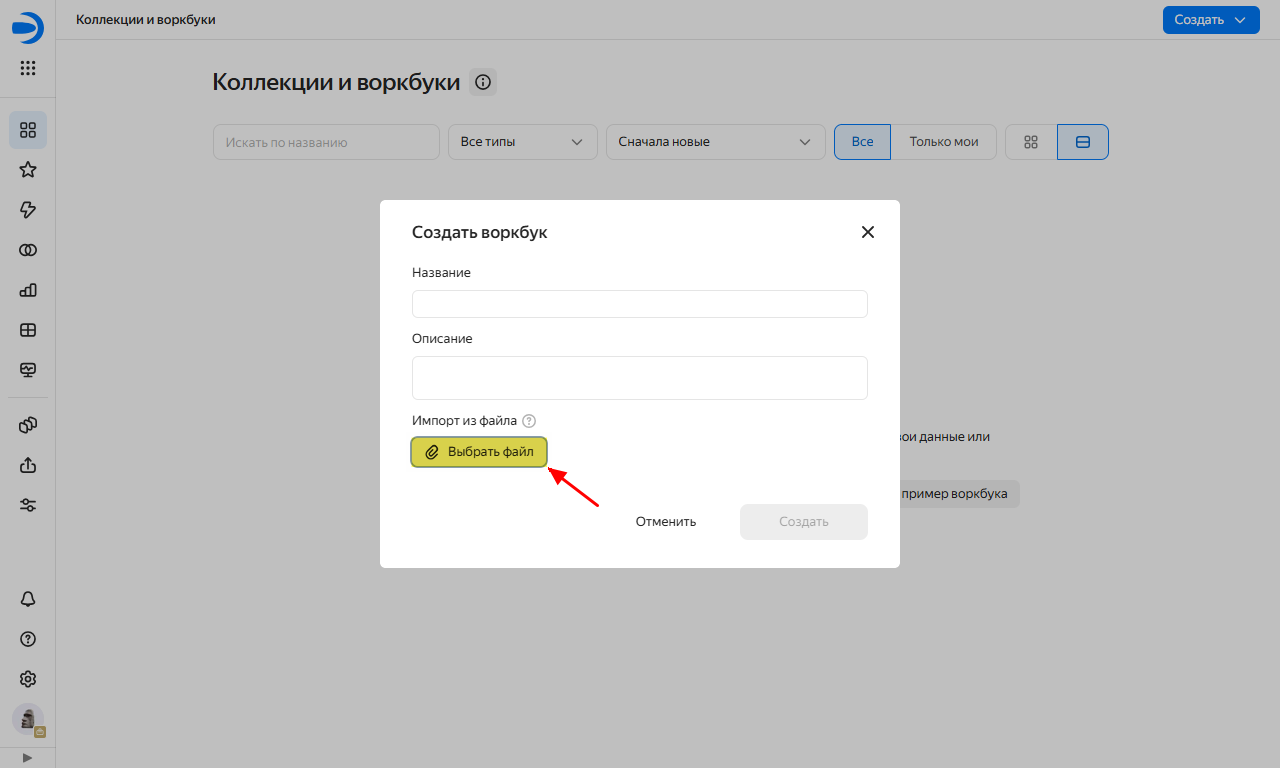
Task: Close the Создать воркбук dialog
Action: pyautogui.click(x=867, y=232)
